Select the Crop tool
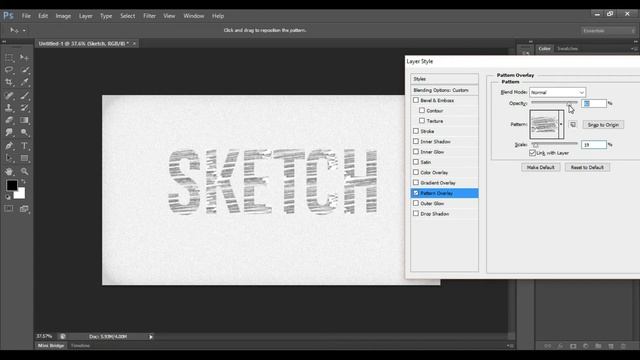This screenshot has width=640, height=360. 9,82
